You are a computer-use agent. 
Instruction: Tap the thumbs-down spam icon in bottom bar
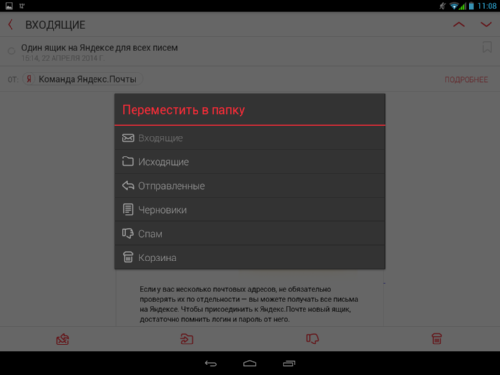312,339
